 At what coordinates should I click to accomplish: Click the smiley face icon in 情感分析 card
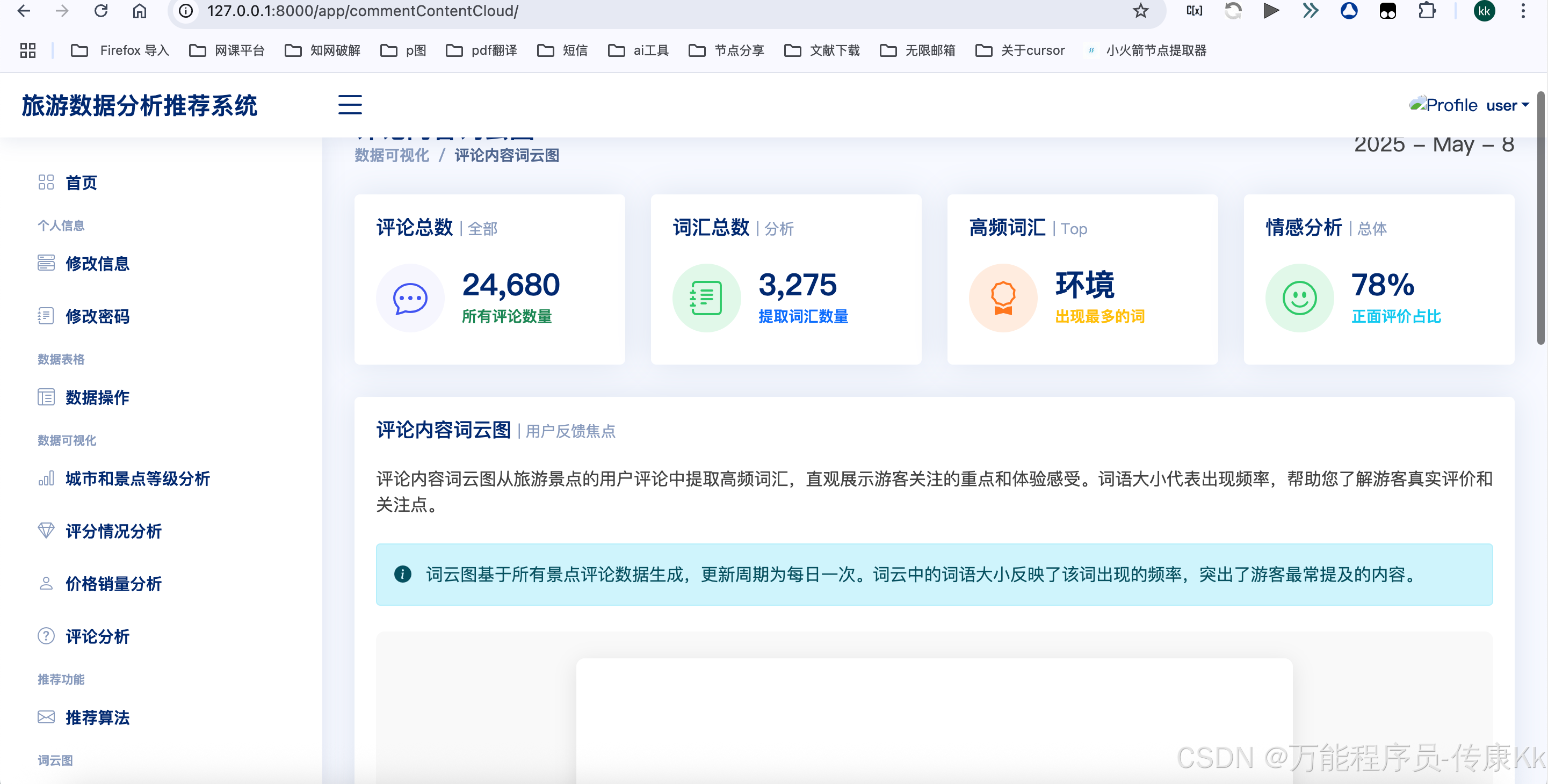tap(1299, 298)
